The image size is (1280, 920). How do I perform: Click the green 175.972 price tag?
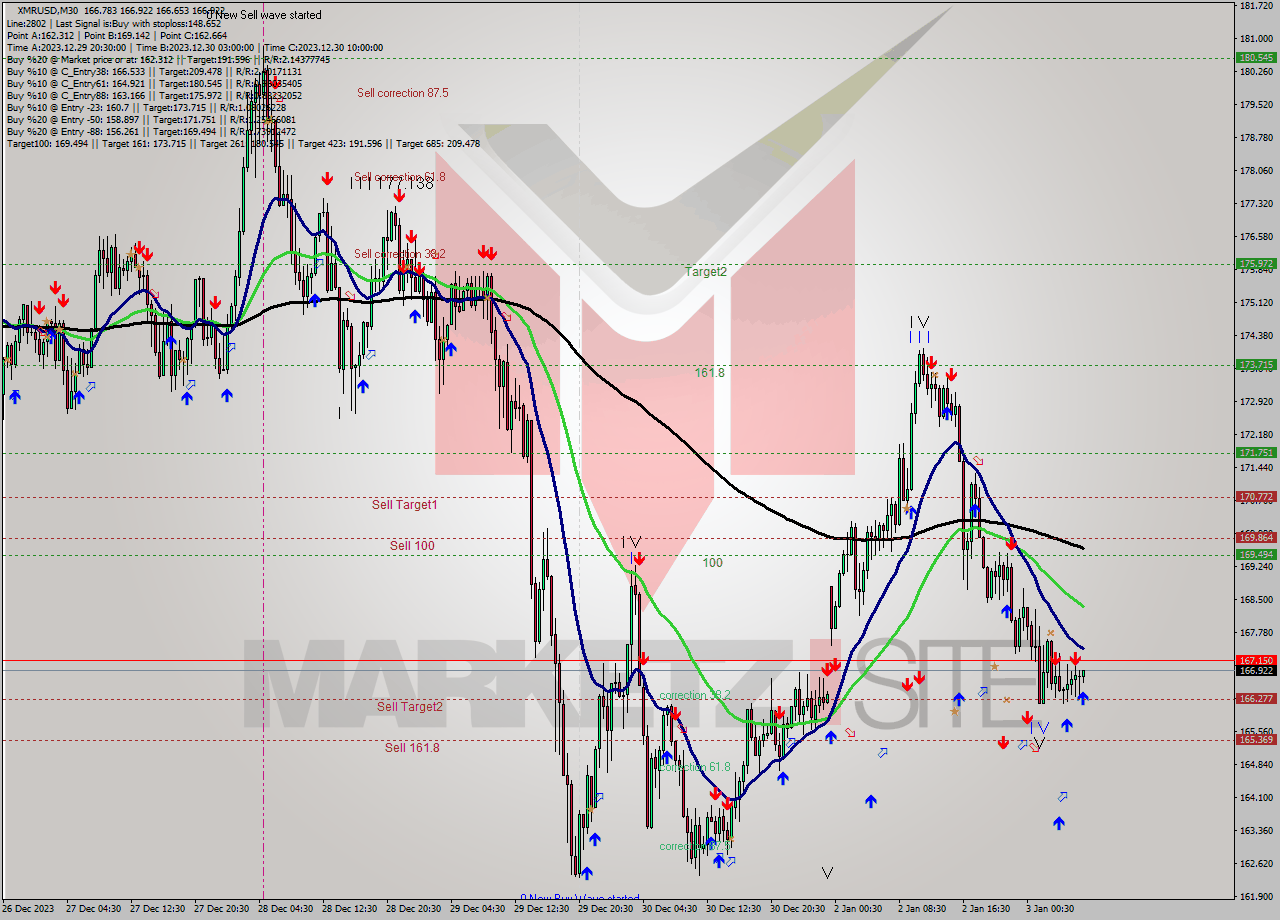coord(1256,264)
